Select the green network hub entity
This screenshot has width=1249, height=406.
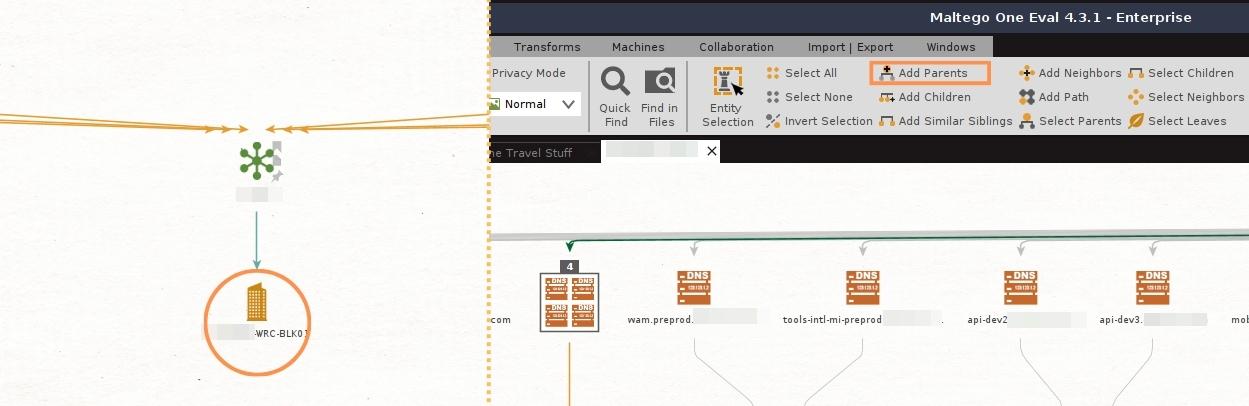(x=257, y=162)
